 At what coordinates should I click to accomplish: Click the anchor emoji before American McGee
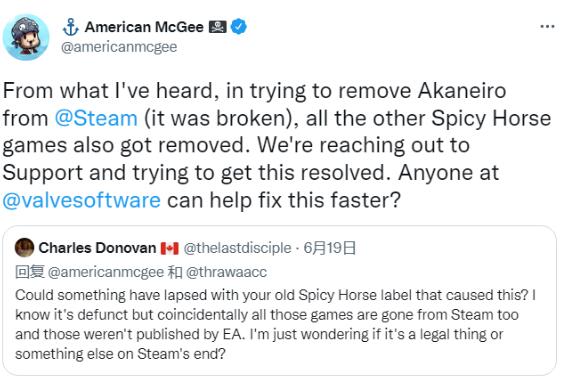pos(70,27)
